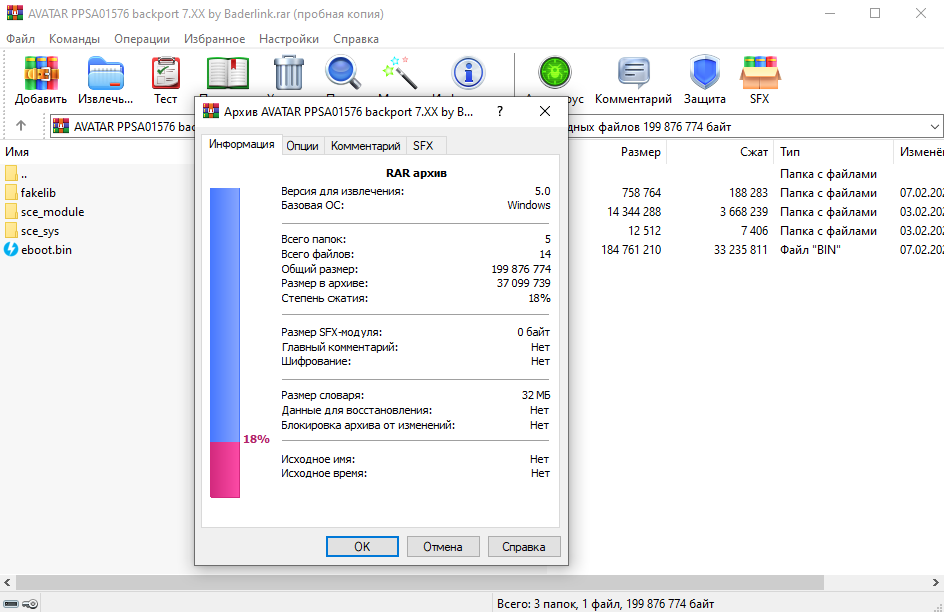Click the magnifier Find toolbar icon
The height and width of the screenshot is (612, 944).
(x=343, y=73)
